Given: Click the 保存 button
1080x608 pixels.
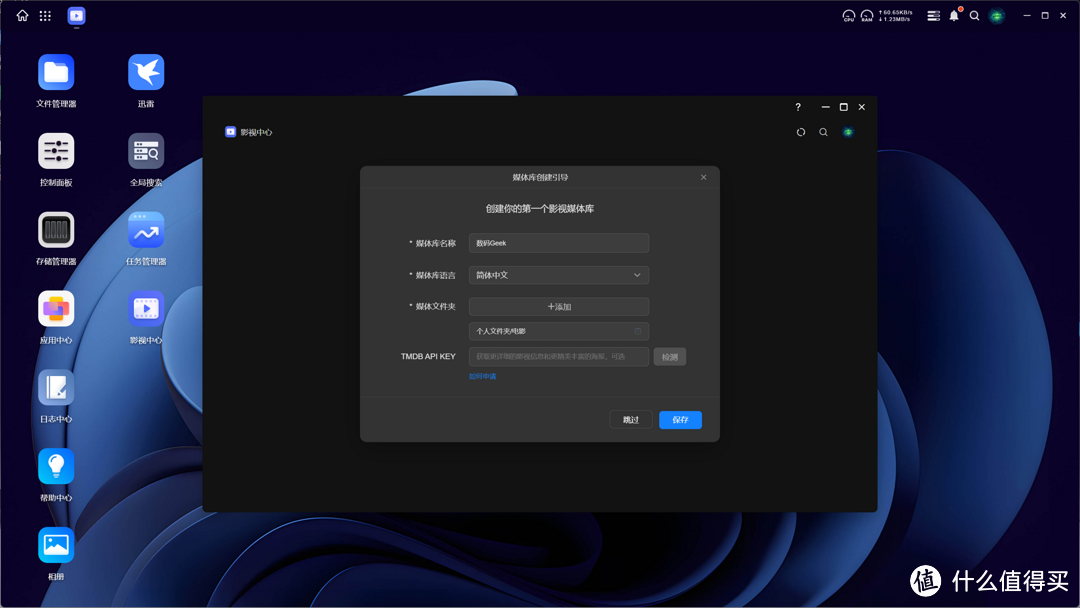Looking at the screenshot, I should coord(680,420).
